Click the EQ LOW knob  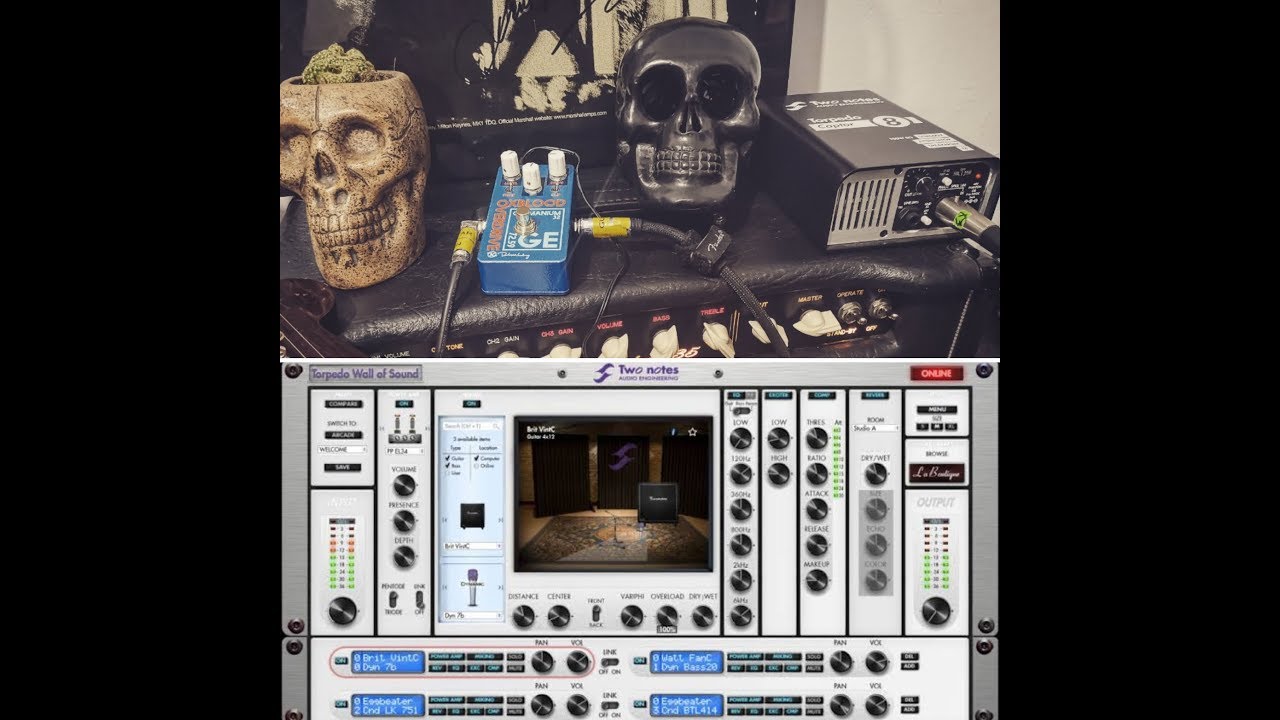(741, 438)
